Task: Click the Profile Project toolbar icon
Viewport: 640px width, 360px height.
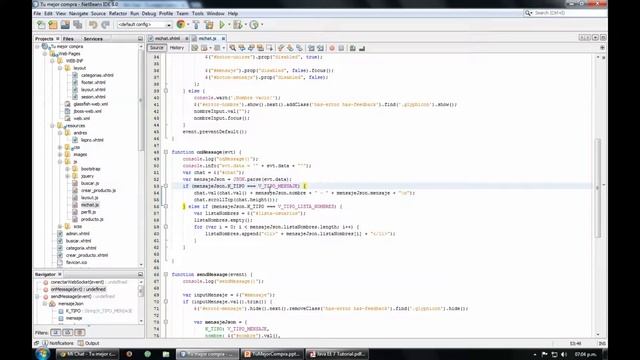Action: (x=254, y=25)
